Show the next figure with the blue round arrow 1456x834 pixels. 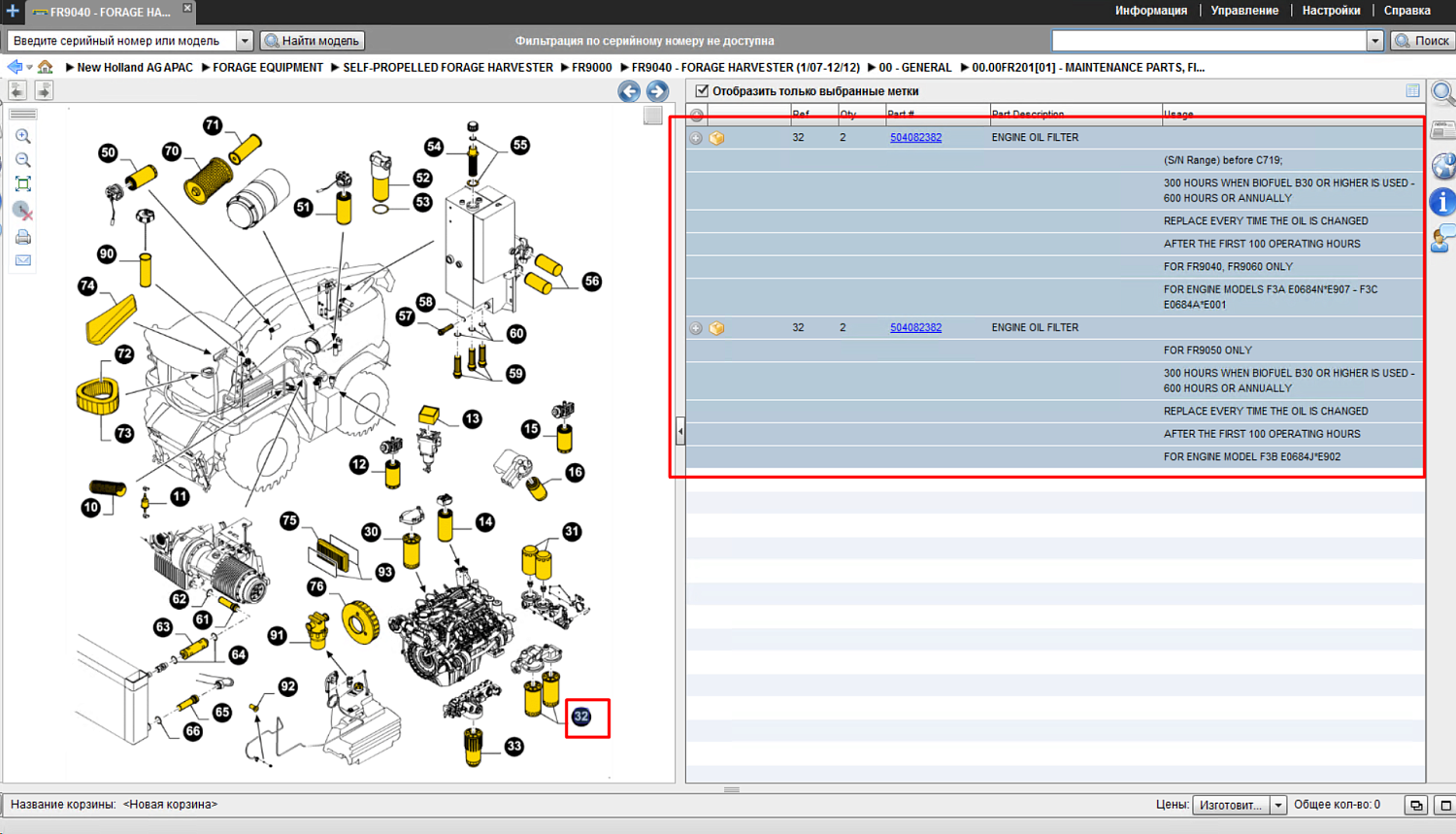pyautogui.click(x=657, y=91)
